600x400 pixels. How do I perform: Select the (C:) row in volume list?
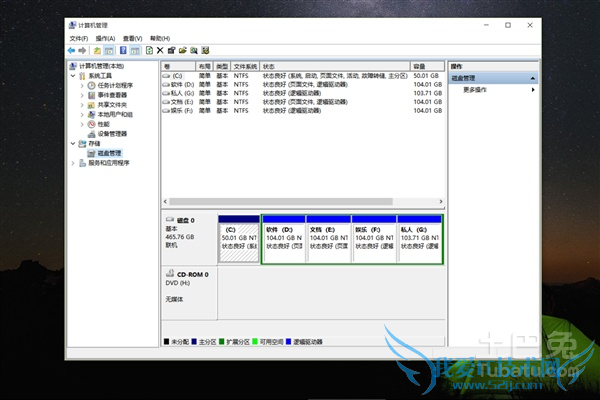[178, 75]
